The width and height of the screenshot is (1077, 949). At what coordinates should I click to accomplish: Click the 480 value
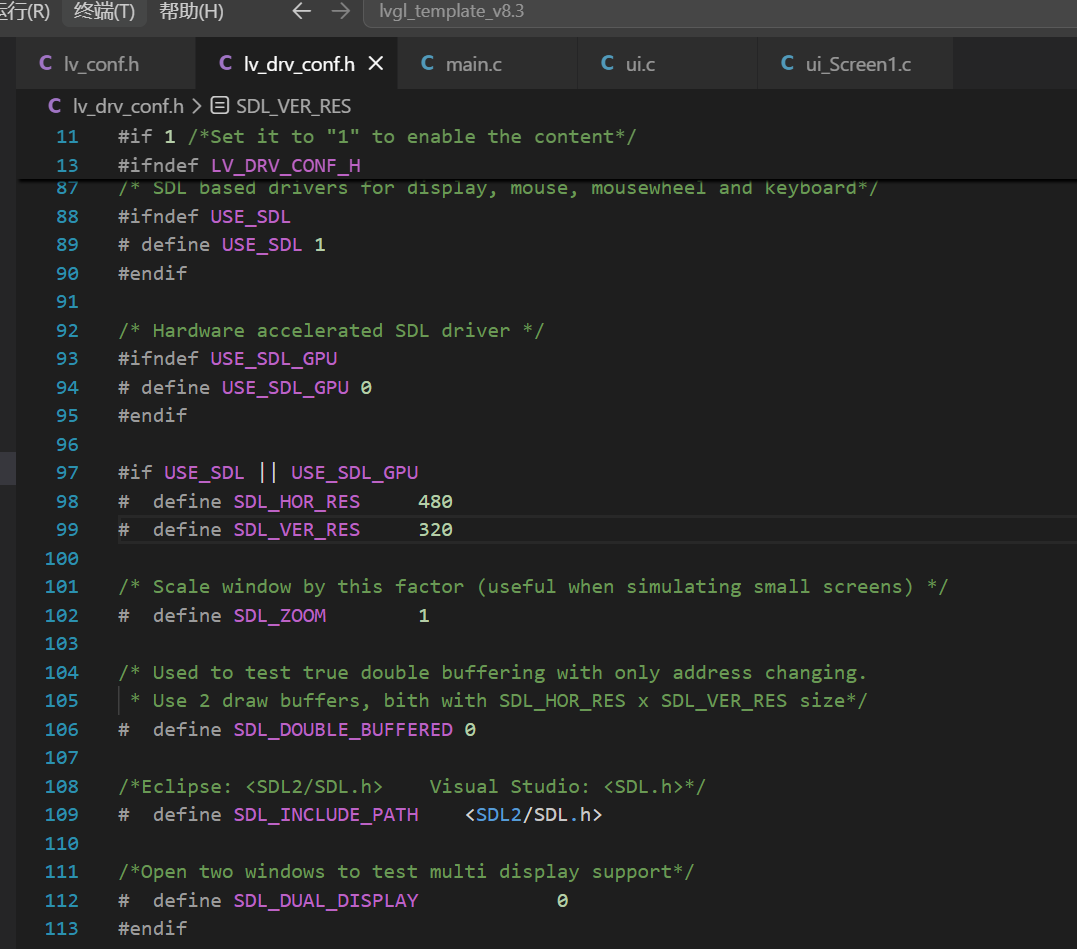click(x=435, y=502)
